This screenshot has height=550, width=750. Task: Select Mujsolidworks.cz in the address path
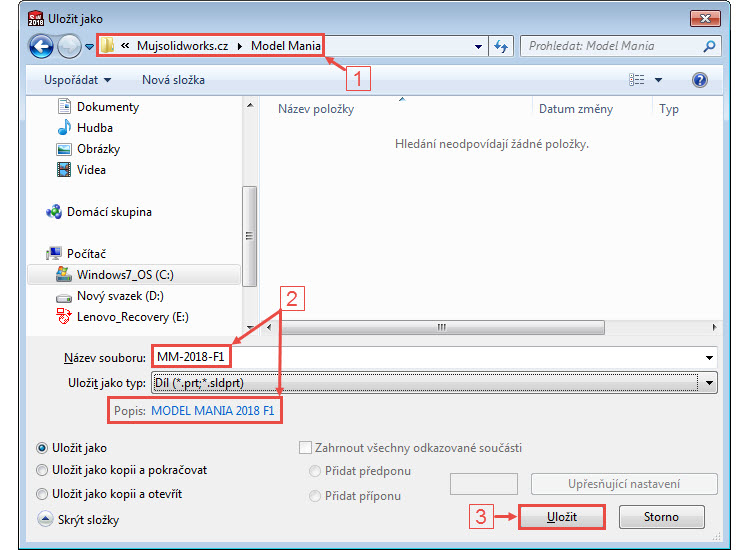[x=182, y=46]
